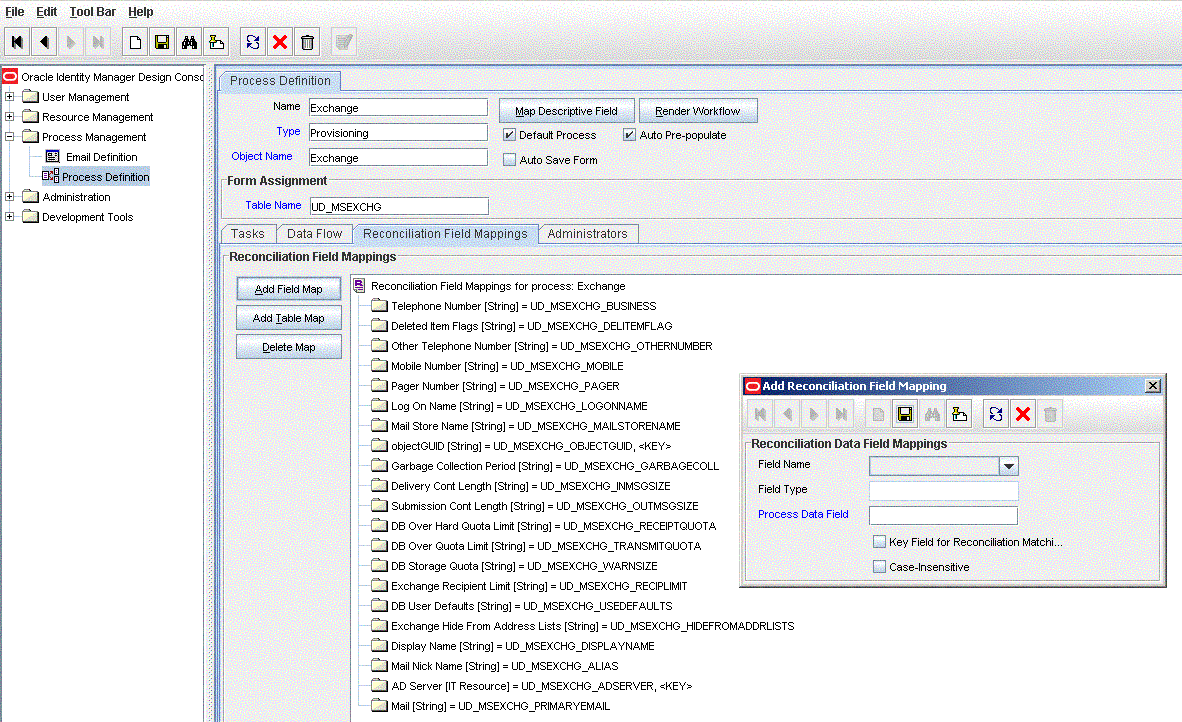Screen dimensions: 1182x722
Task: Enable the Case-Insensitive checkbox
Action: click(879, 567)
